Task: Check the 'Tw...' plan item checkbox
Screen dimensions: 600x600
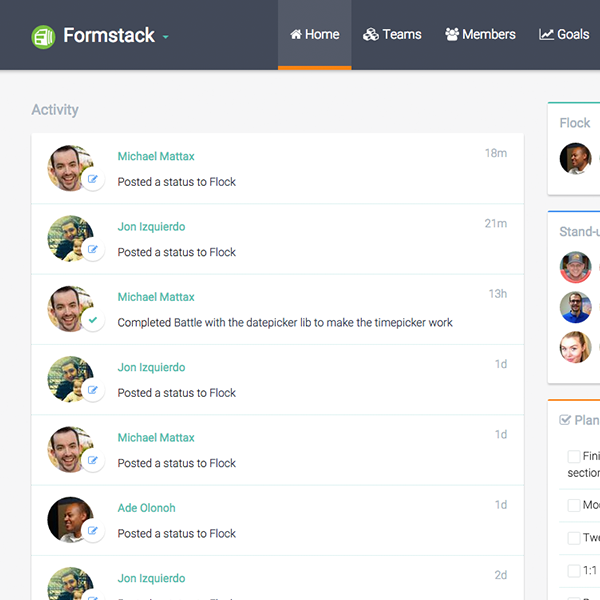Action: pos(574,538)
